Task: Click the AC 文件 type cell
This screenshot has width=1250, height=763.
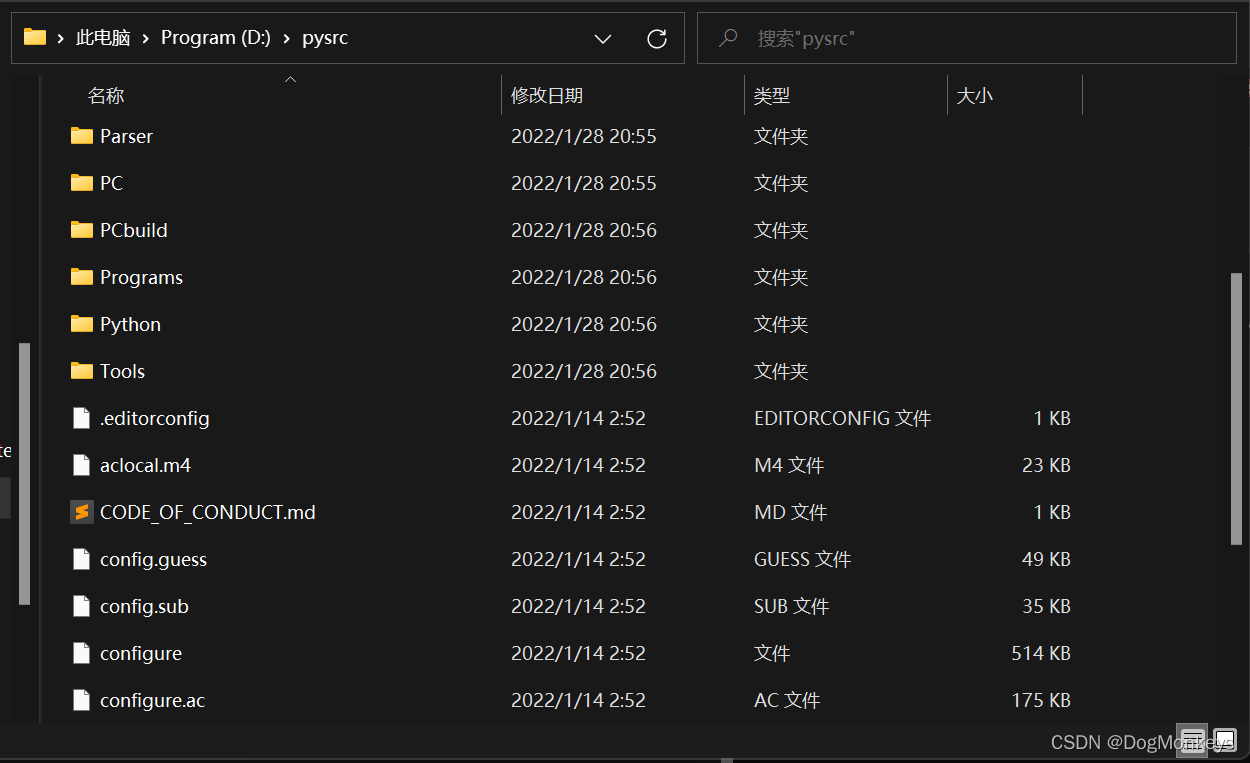Action: pos(787,700)
